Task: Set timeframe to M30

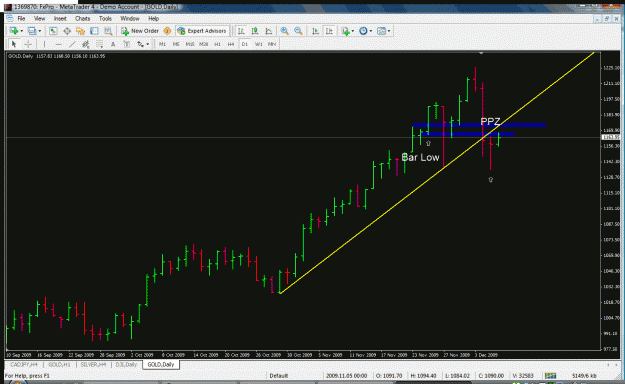Action: click(x=204, y=44)
